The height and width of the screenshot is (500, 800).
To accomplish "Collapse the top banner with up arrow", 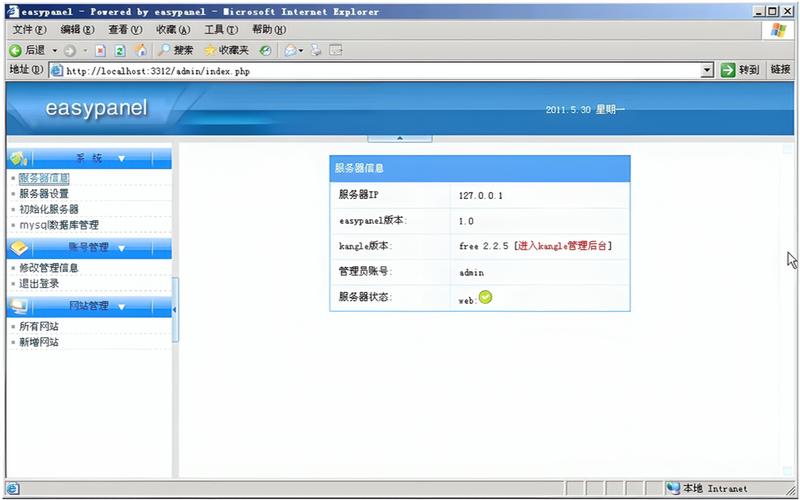I will (400, 138).
